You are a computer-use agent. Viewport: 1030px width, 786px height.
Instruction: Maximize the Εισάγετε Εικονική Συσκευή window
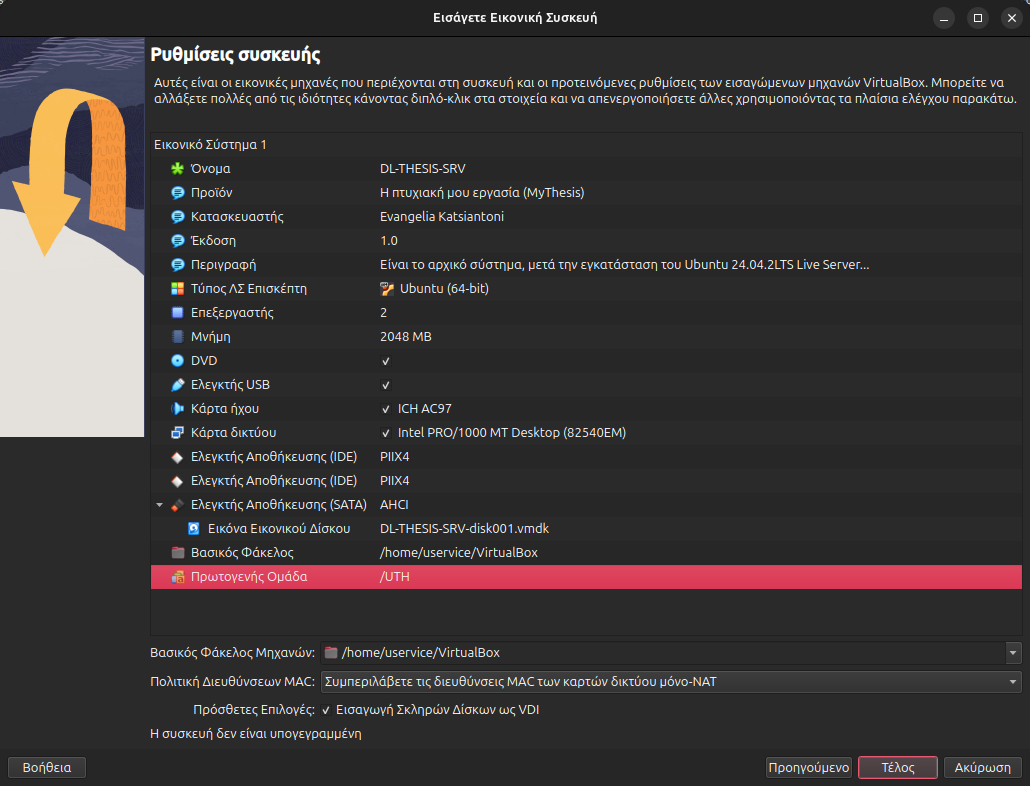pyautogui.click(x=978, y=18)
